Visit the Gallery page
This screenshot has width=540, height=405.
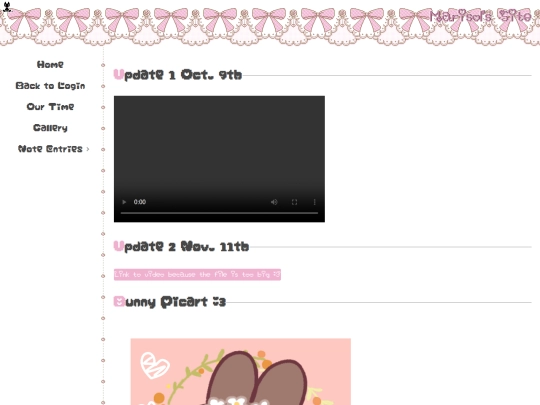click(50, 128)
